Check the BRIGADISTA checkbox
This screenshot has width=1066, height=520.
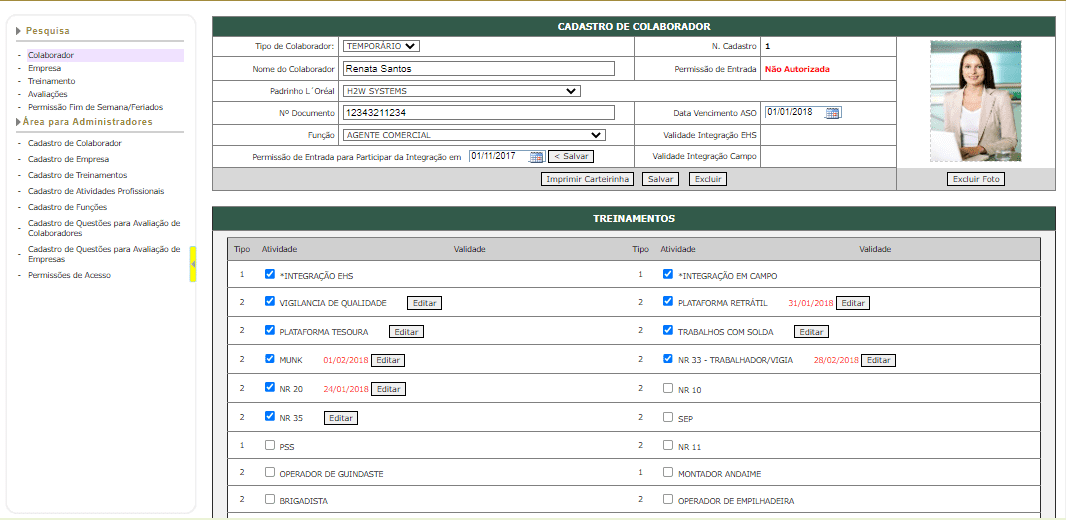click(270, 499)
